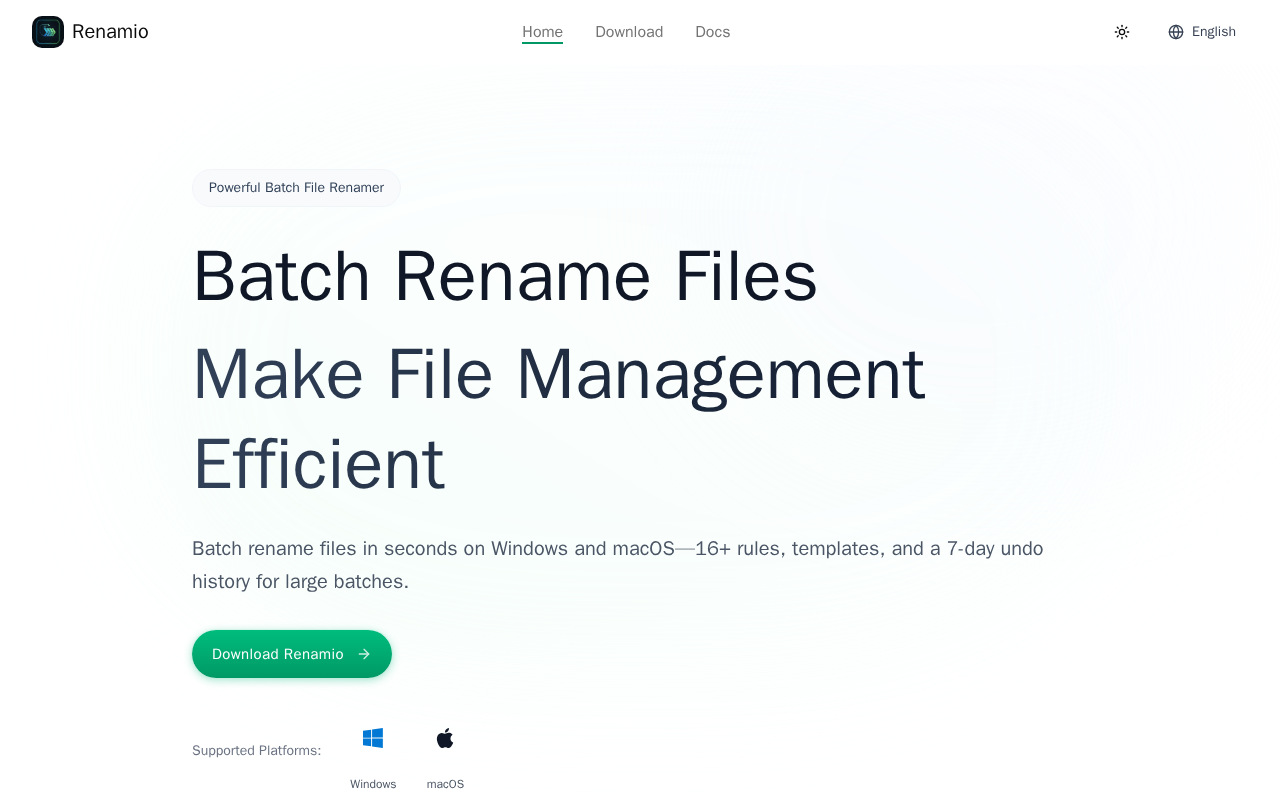Click the Renamio brand name

click(110, 32)
